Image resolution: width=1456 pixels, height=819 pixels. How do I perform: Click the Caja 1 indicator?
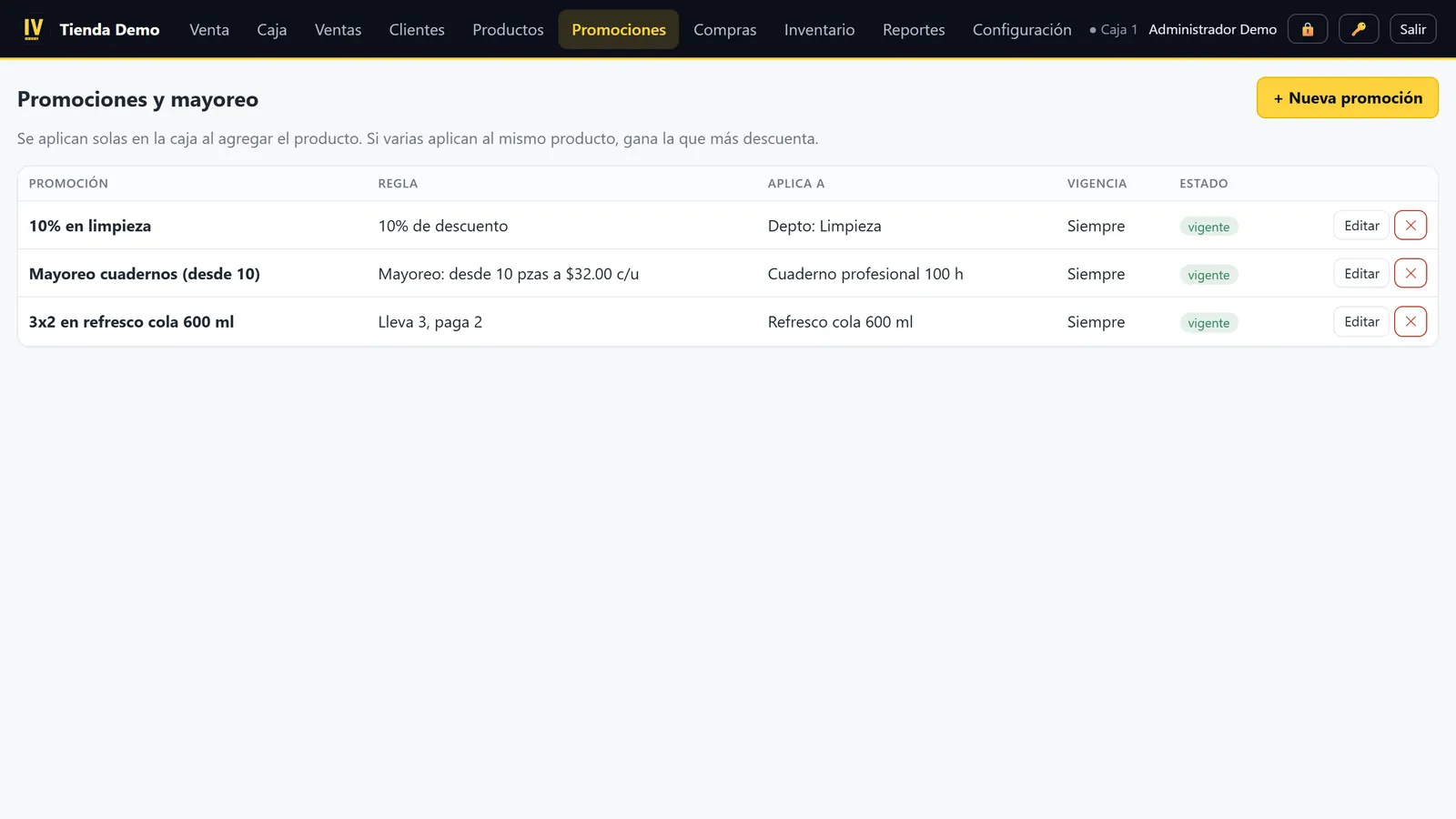click(x=1114, y=29)
